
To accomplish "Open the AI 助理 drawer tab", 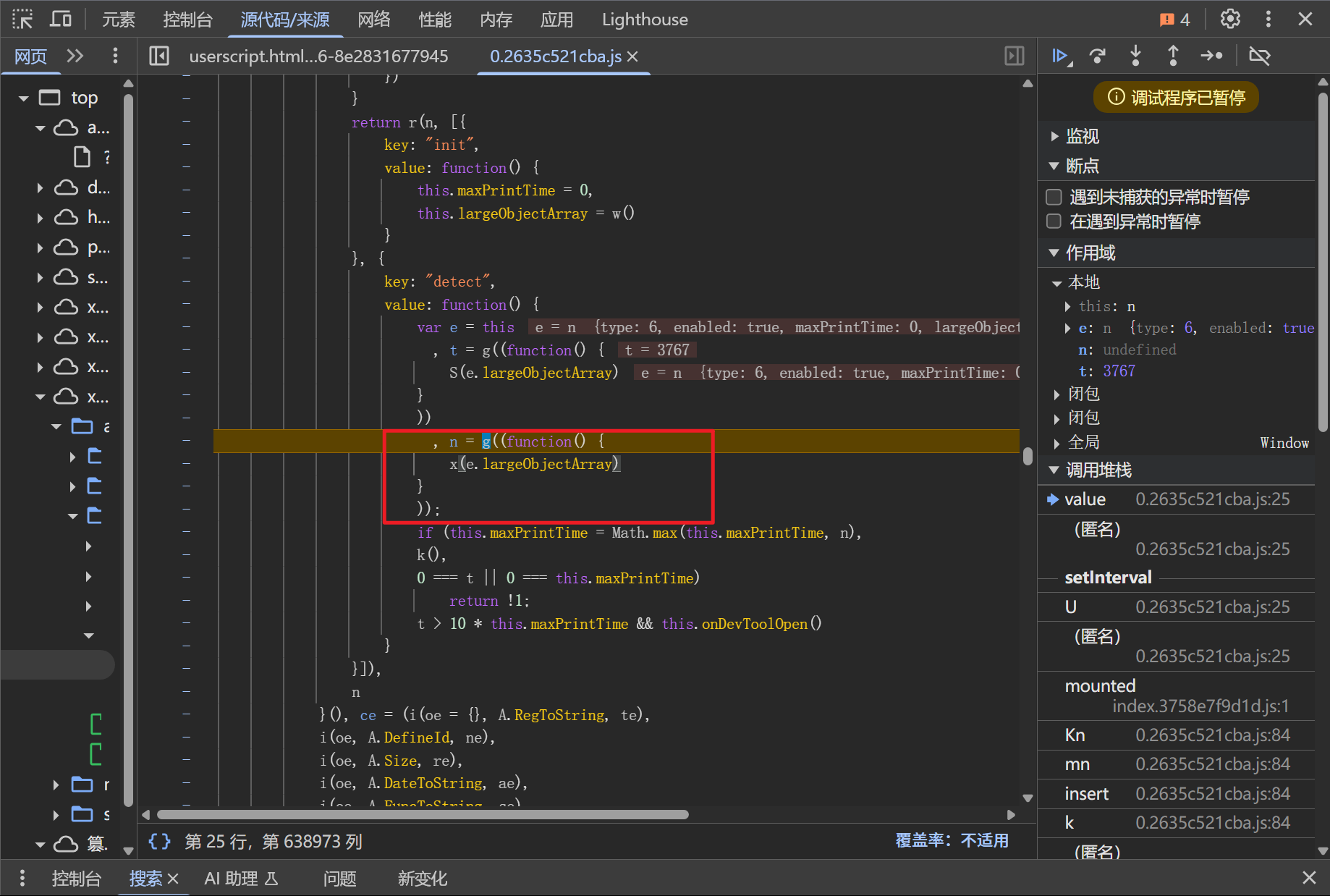I will [x=240, y=879].
